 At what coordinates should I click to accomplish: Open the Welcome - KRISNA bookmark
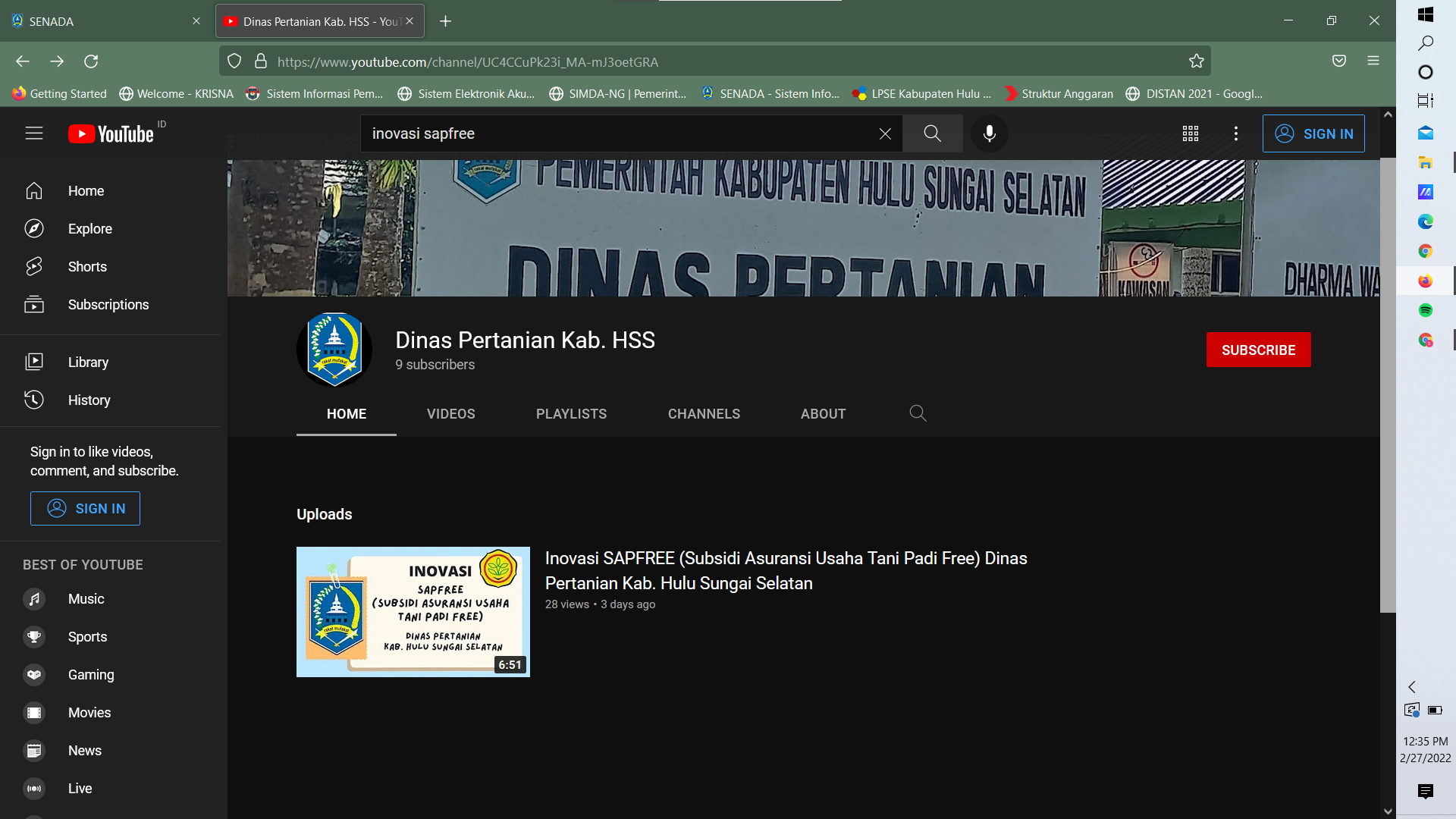pos(177,94)
